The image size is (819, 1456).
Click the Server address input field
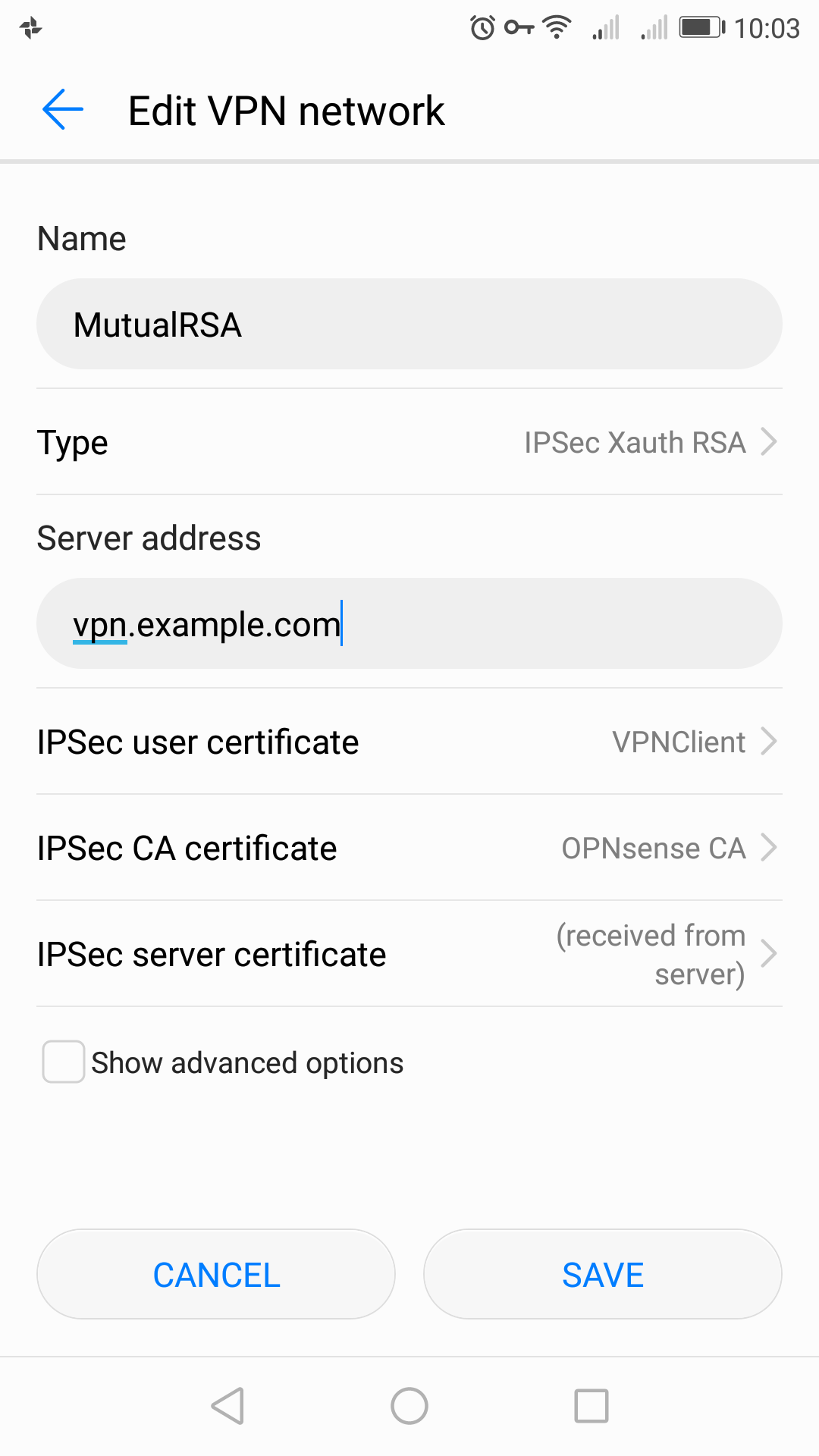coord(409,624)
